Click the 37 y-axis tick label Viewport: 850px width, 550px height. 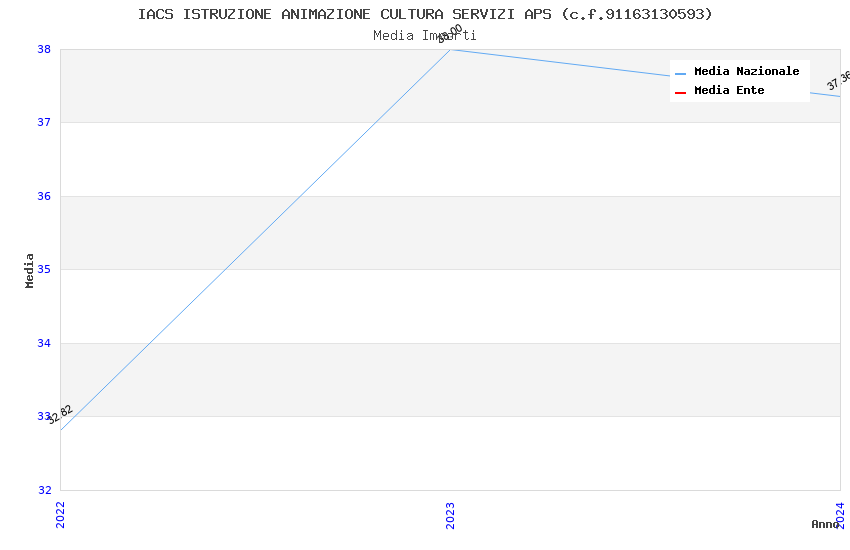[44, 122]
